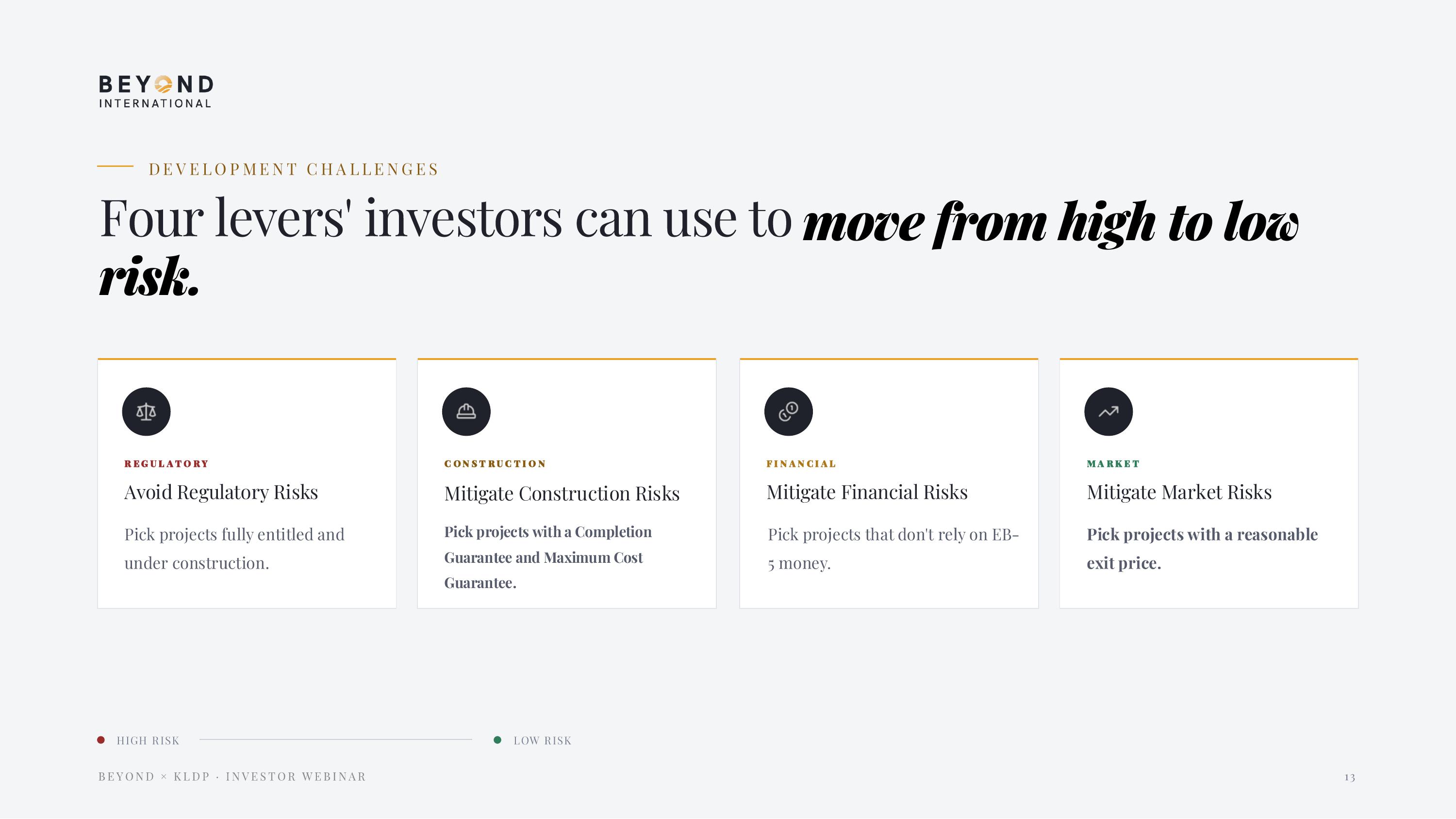Click the CONSTRUCTION category label
1456x819 pixels.
pos(495,463)
